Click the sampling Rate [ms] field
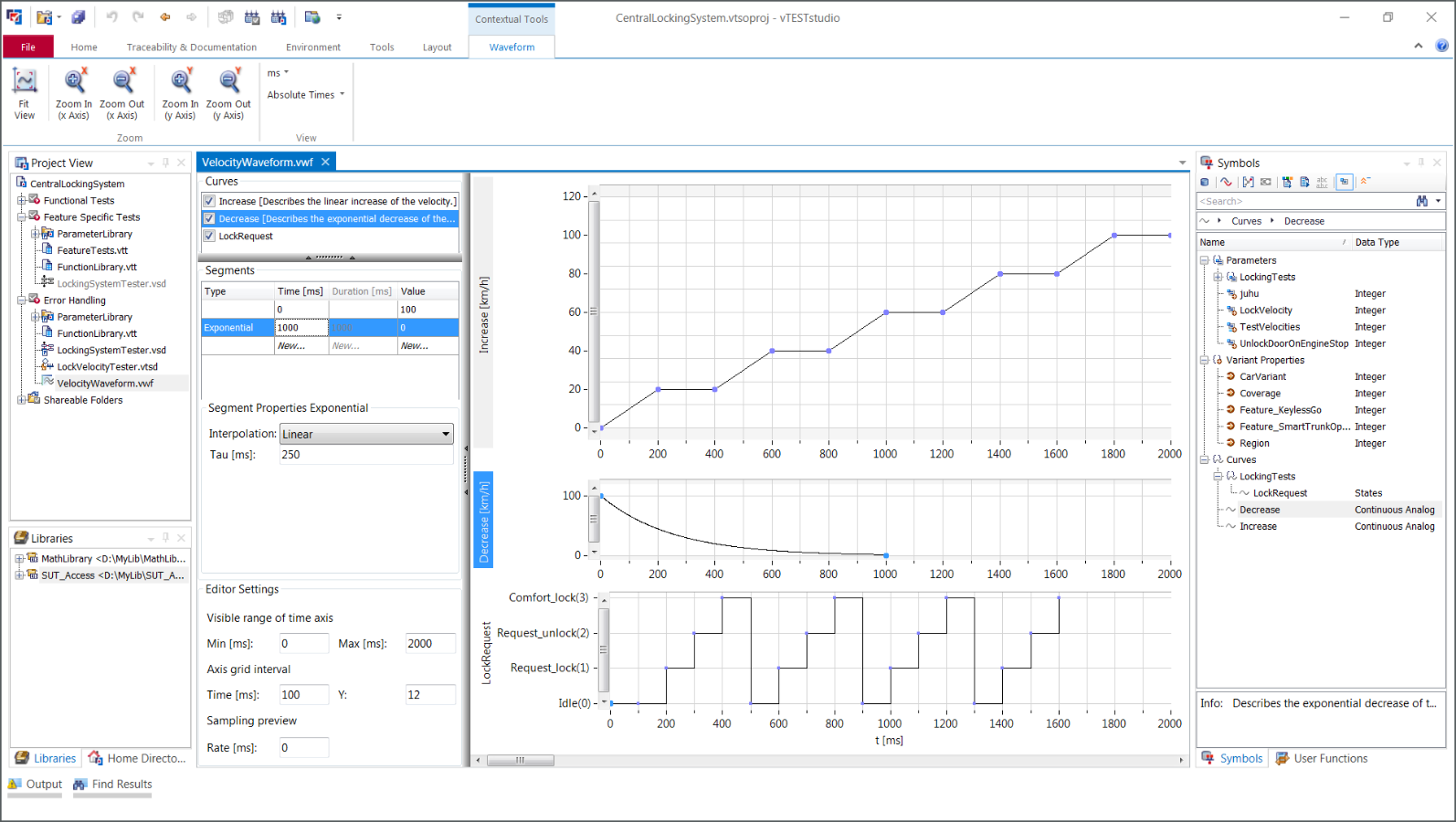Viewport: 1456px width, 822px height. (x=303, y=747)
